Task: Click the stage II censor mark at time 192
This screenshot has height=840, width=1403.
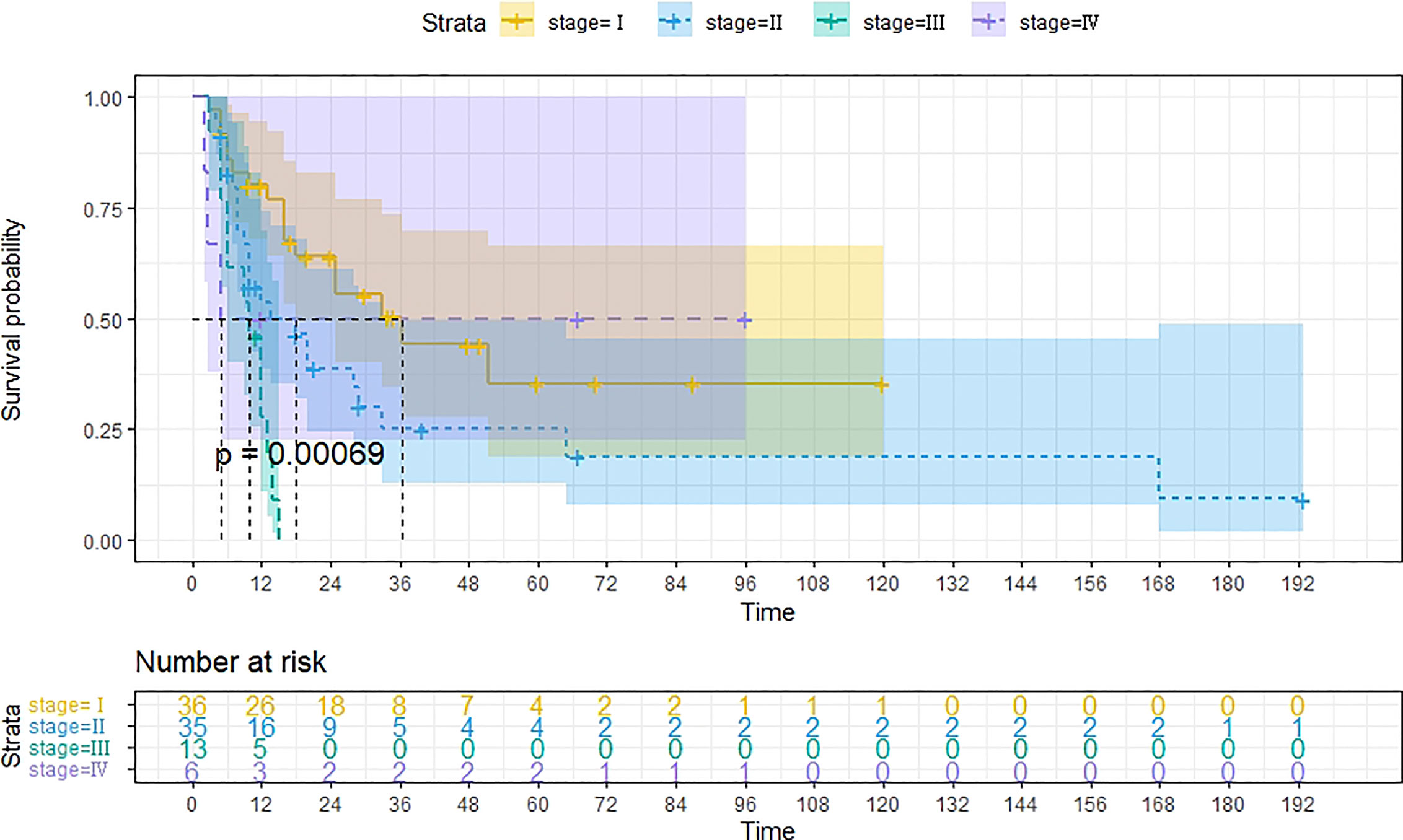Action: [x=1301, y=501]
